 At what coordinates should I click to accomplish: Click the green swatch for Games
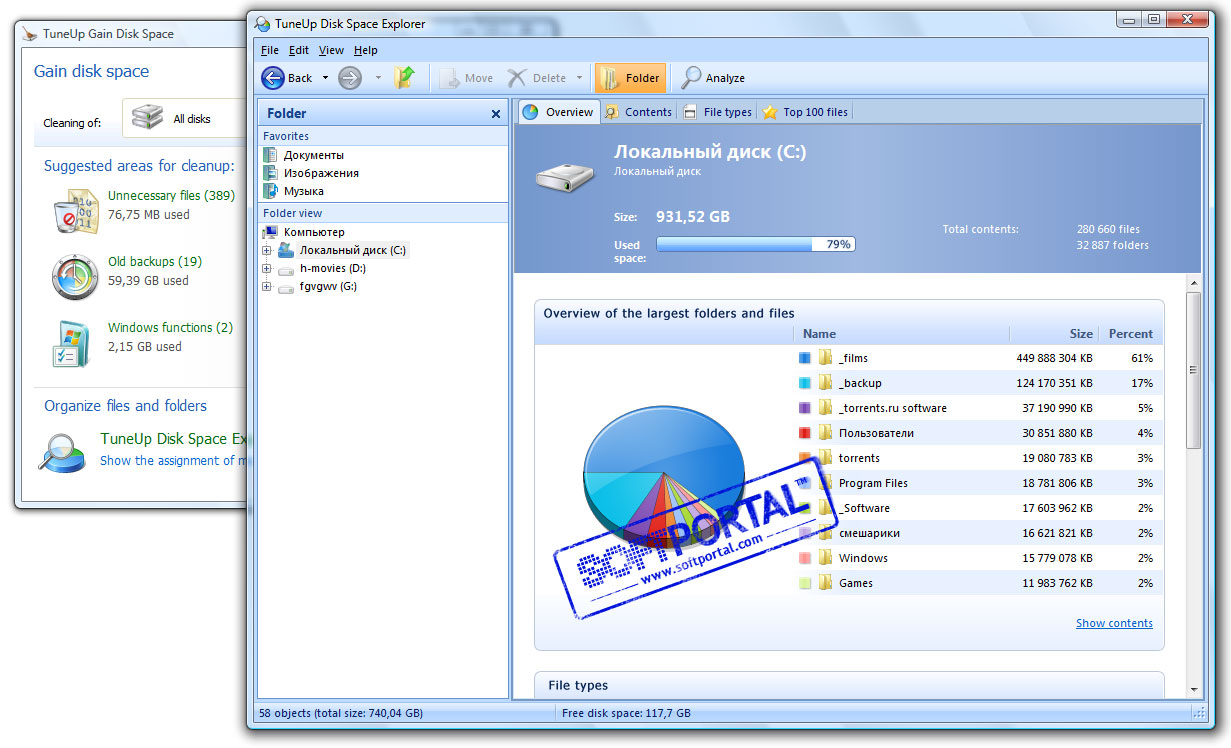click(x=805, y=583)
